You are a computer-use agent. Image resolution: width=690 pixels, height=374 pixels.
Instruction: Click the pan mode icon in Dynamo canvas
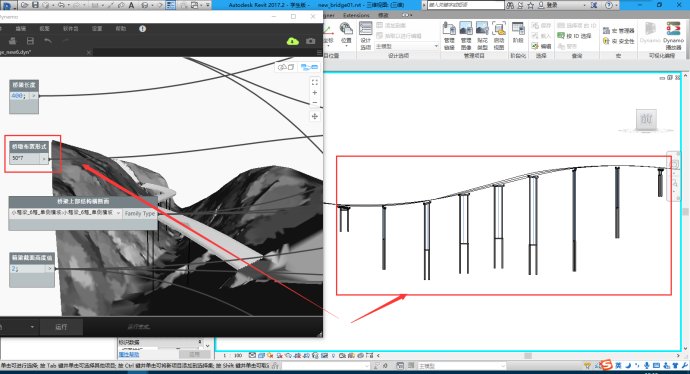315,116
